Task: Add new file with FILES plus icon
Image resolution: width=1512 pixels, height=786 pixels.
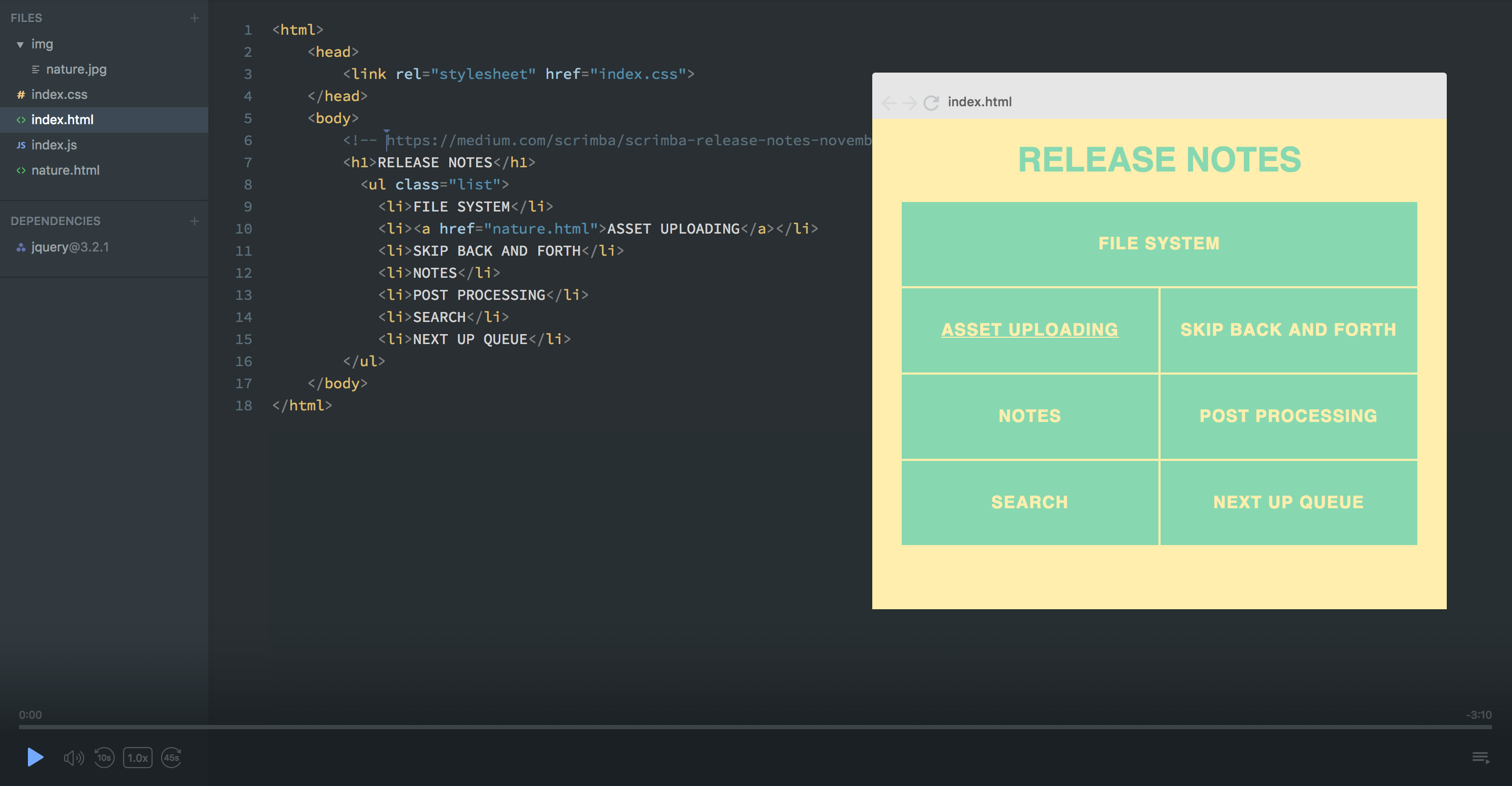Action: (x=194, y=18)
